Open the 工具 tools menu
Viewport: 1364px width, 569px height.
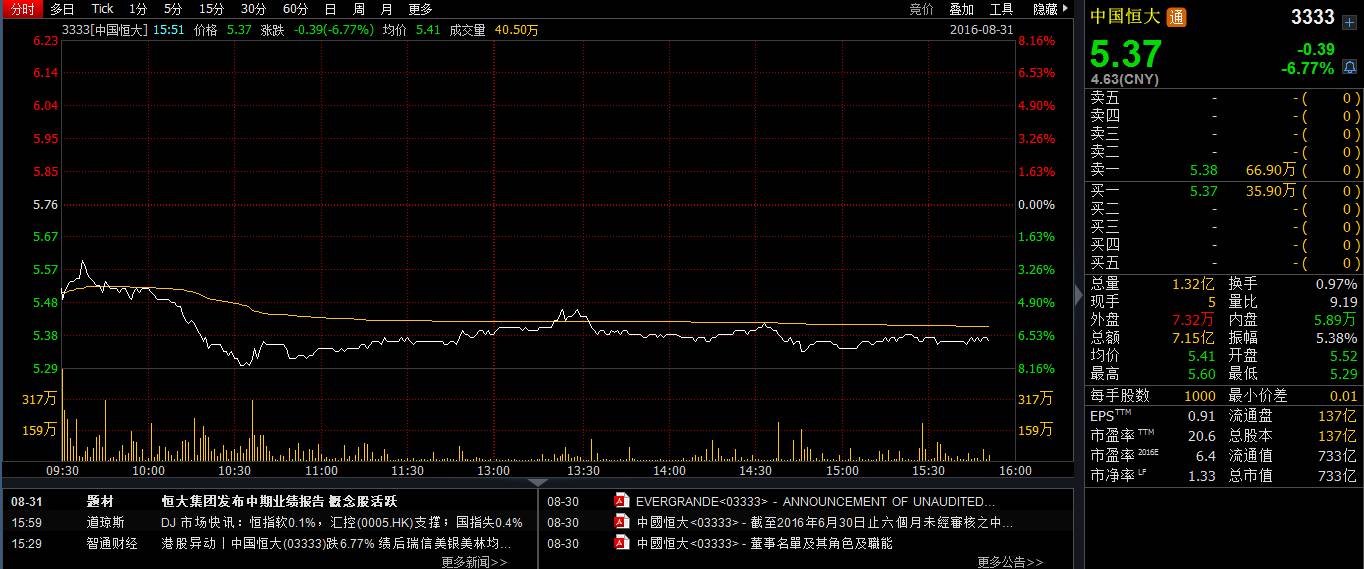[1001, 9]
